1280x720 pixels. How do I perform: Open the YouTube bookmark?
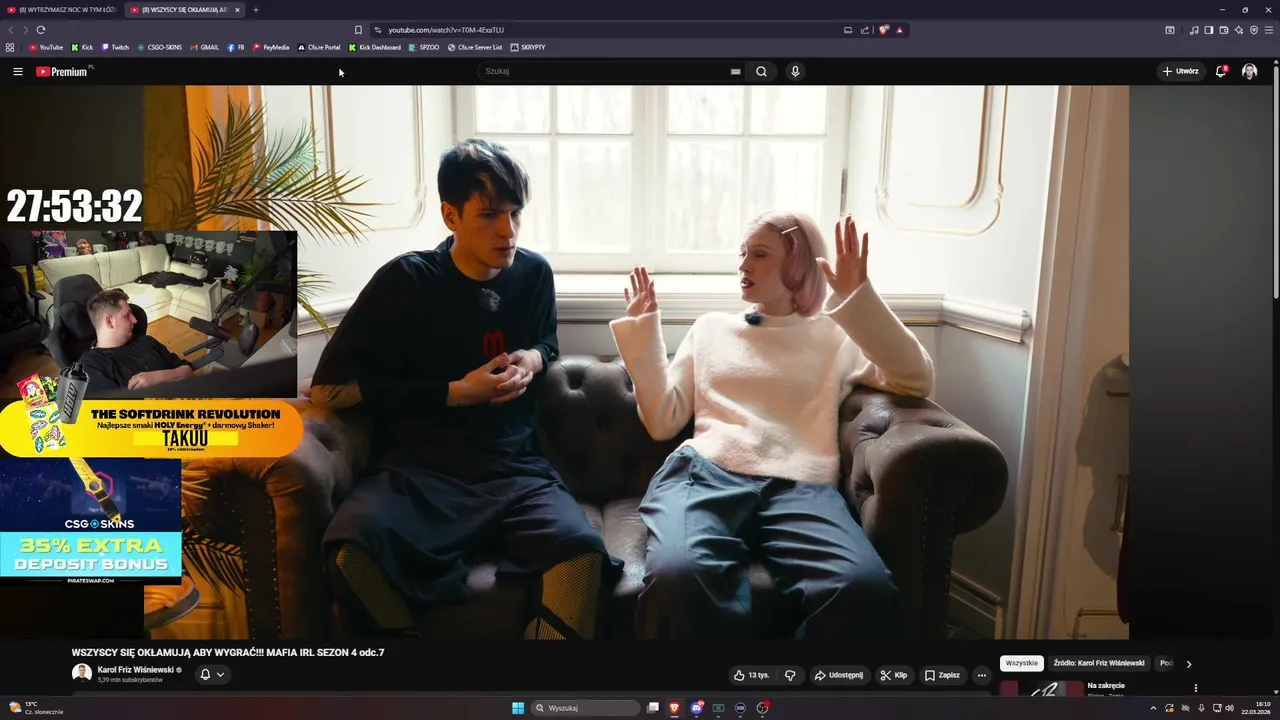[x=46, y=47]
